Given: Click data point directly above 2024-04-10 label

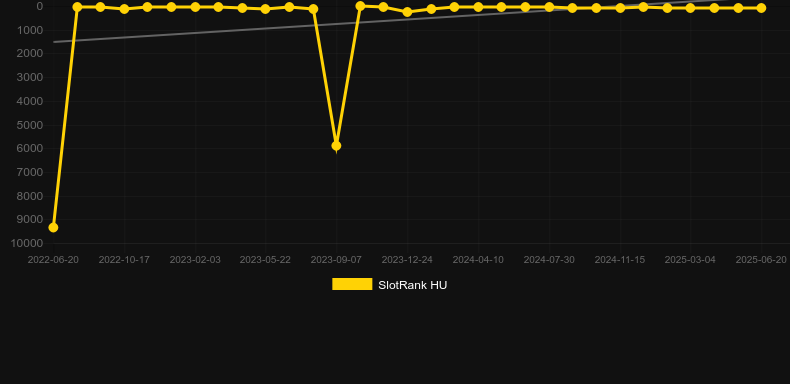Looking at the screenshot, I should pyautogui.click(x=478, y=7).
